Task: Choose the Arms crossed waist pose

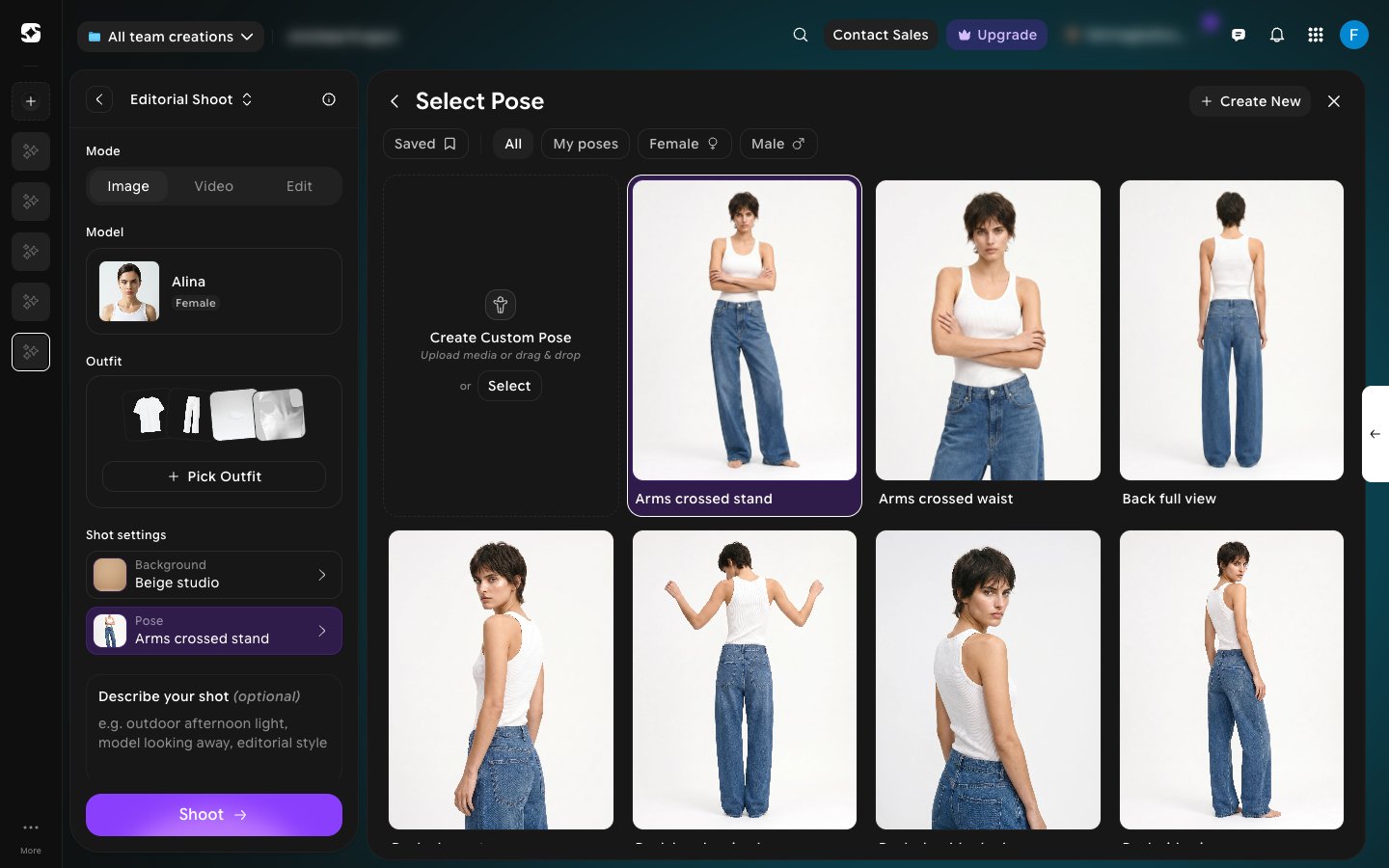Action: (x=988, y=345)
